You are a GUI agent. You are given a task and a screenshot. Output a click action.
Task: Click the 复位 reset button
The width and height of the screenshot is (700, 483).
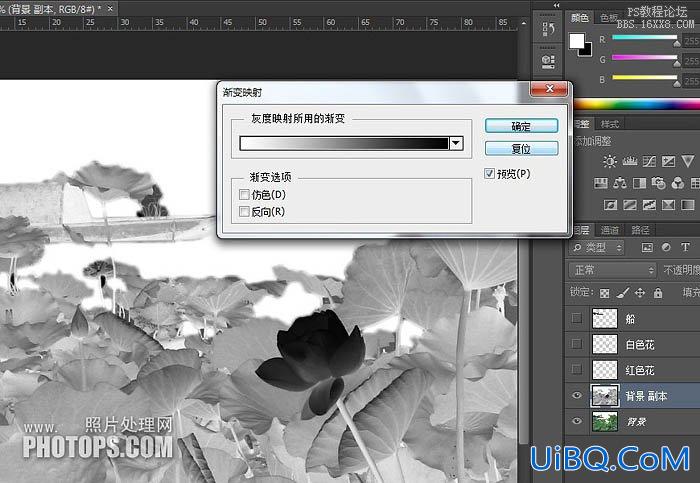521,148
